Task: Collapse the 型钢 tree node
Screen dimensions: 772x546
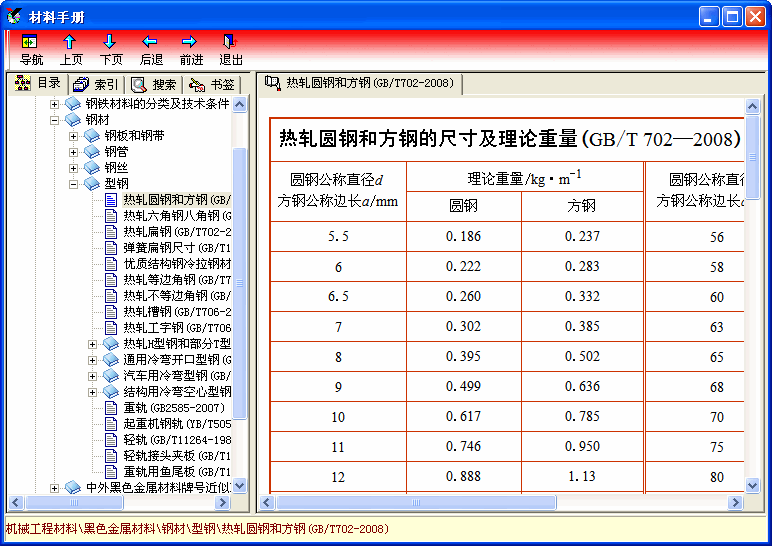Action: 73,184
